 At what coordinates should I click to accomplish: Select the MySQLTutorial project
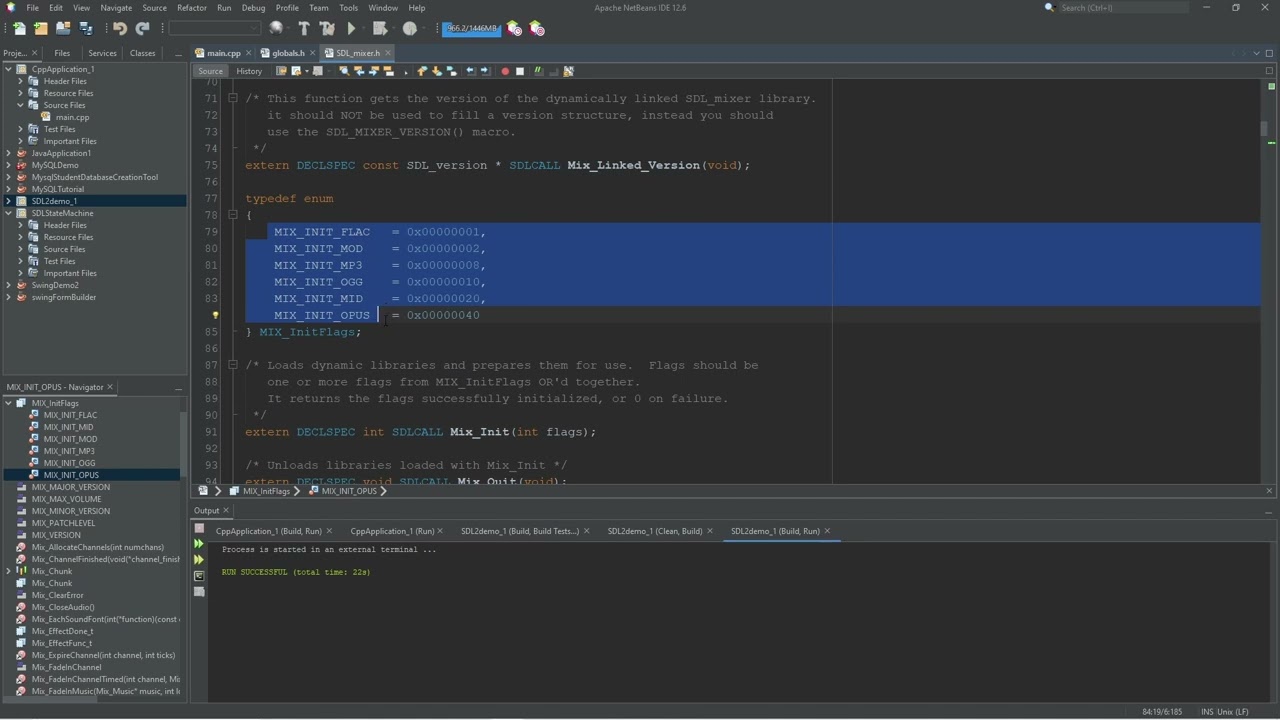(x=57, y=189)
